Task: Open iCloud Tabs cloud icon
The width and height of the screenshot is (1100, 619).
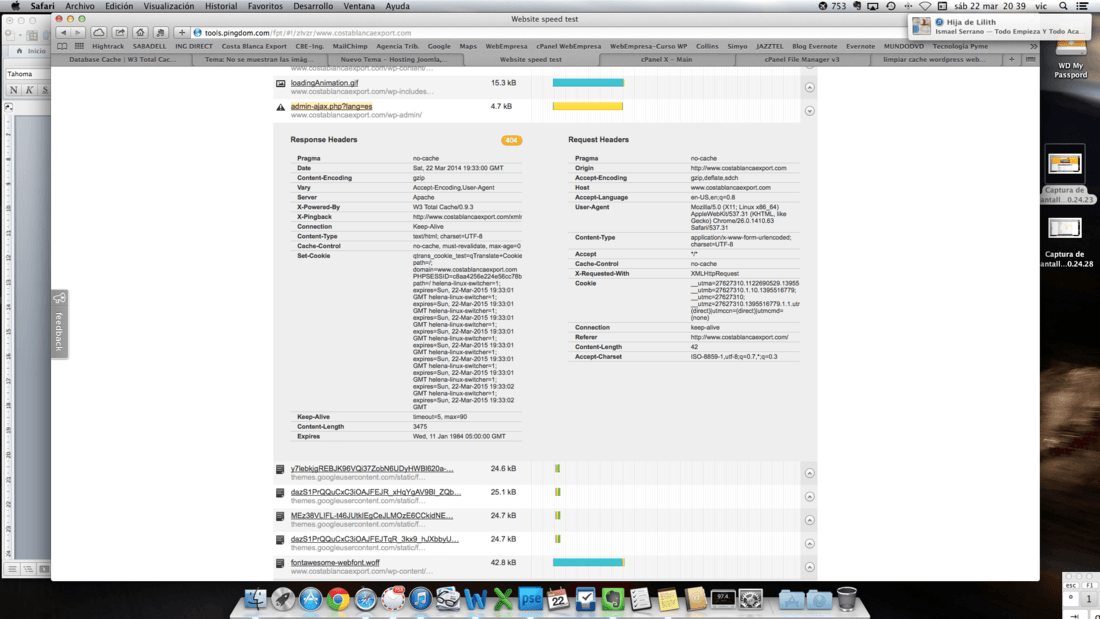Action: point(99,32)
